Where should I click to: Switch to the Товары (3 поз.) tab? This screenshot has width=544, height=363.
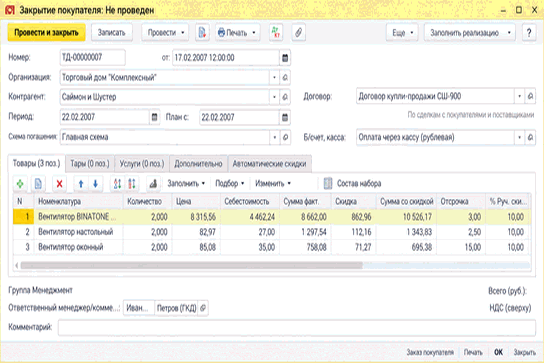[36, 163]
